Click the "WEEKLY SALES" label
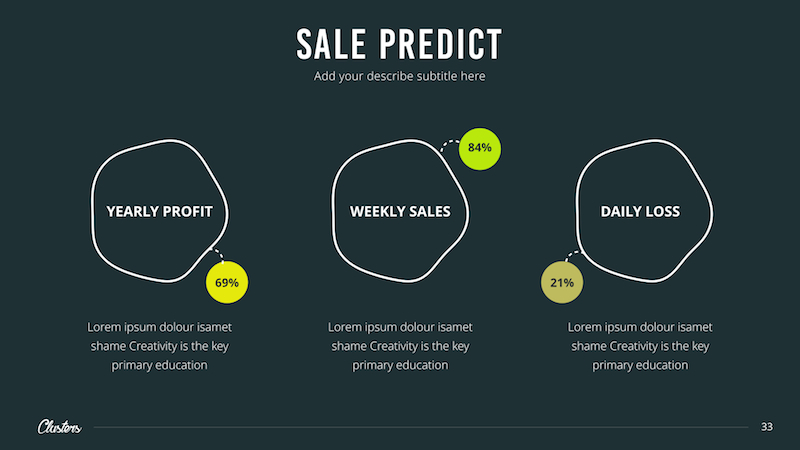Viewport: 800px width, 450px height. pyautogui.click(x=400, y=212)
